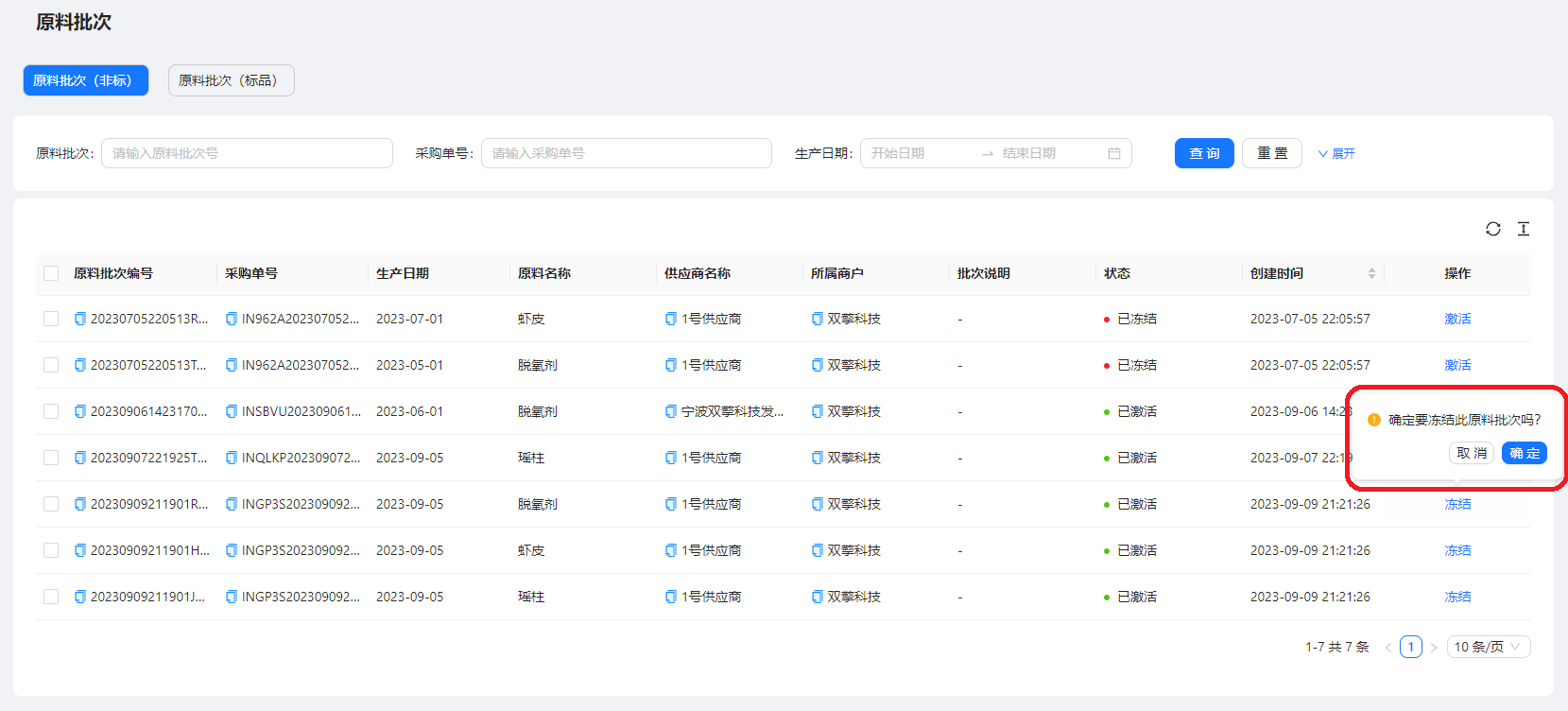Focus the 采购单号 purchase order input
Screen dimensions: 1568x711
pos(627,153)
